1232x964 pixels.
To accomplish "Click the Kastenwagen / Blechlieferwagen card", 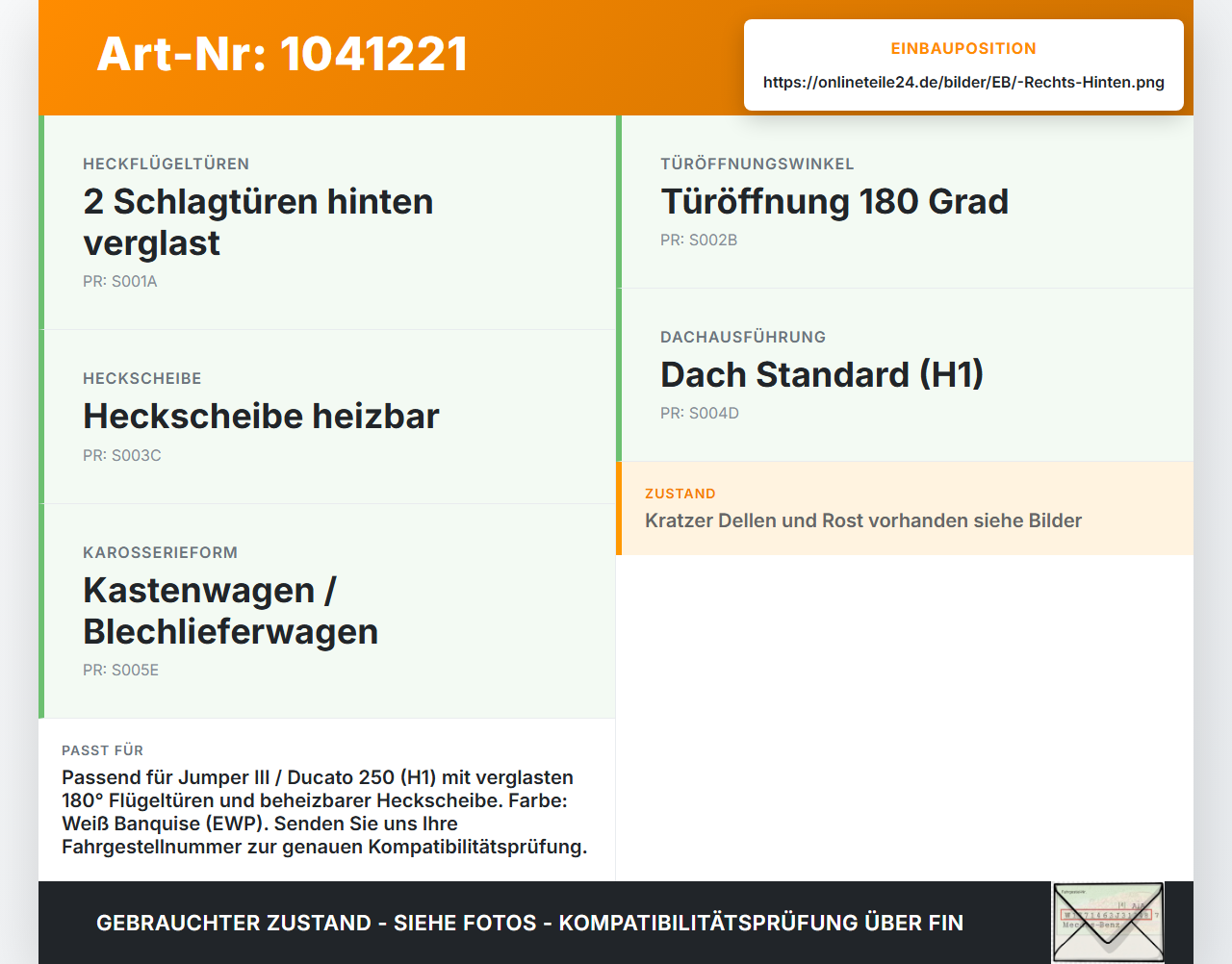I will pos(327,611).
